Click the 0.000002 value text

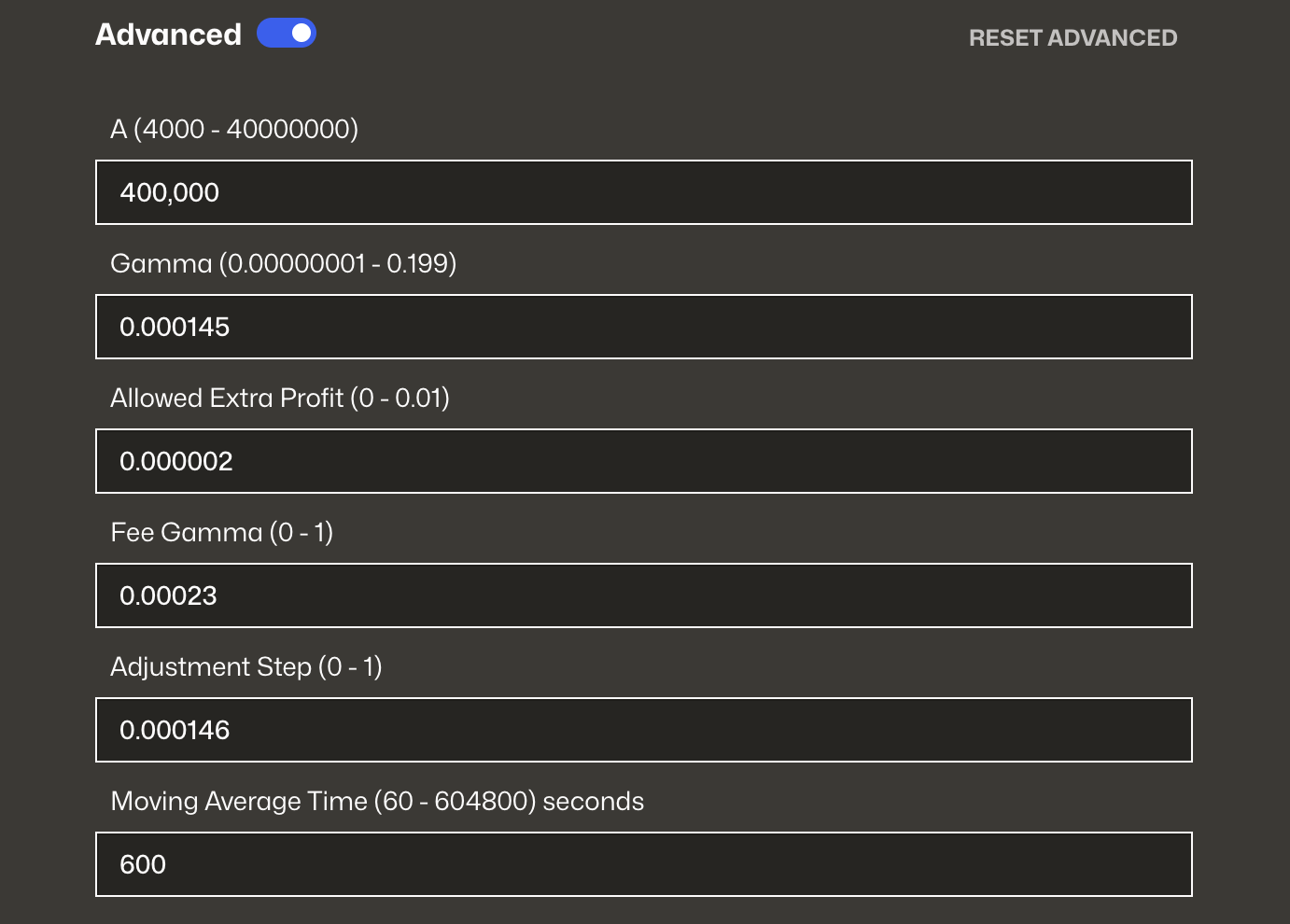[175, 461]
